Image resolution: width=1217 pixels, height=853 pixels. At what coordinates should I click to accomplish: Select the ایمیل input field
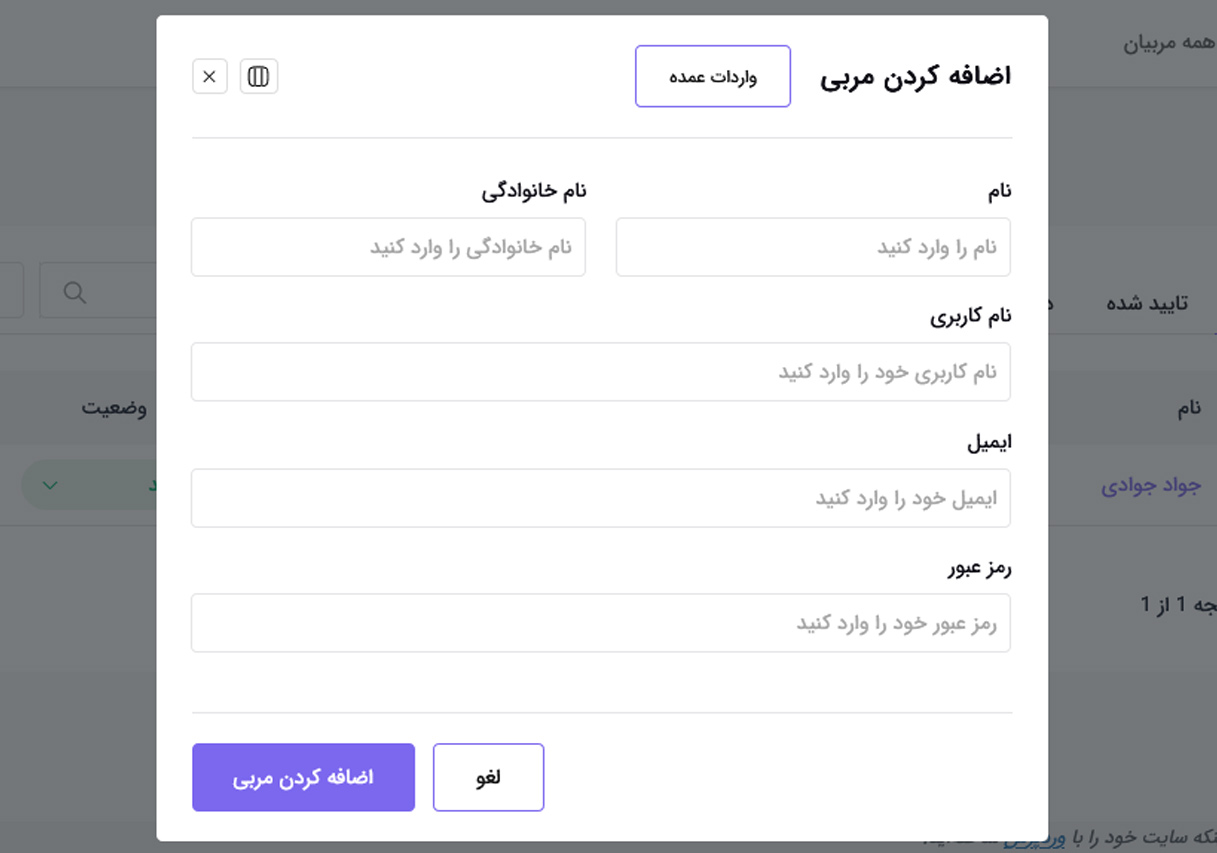pos(601,498)
